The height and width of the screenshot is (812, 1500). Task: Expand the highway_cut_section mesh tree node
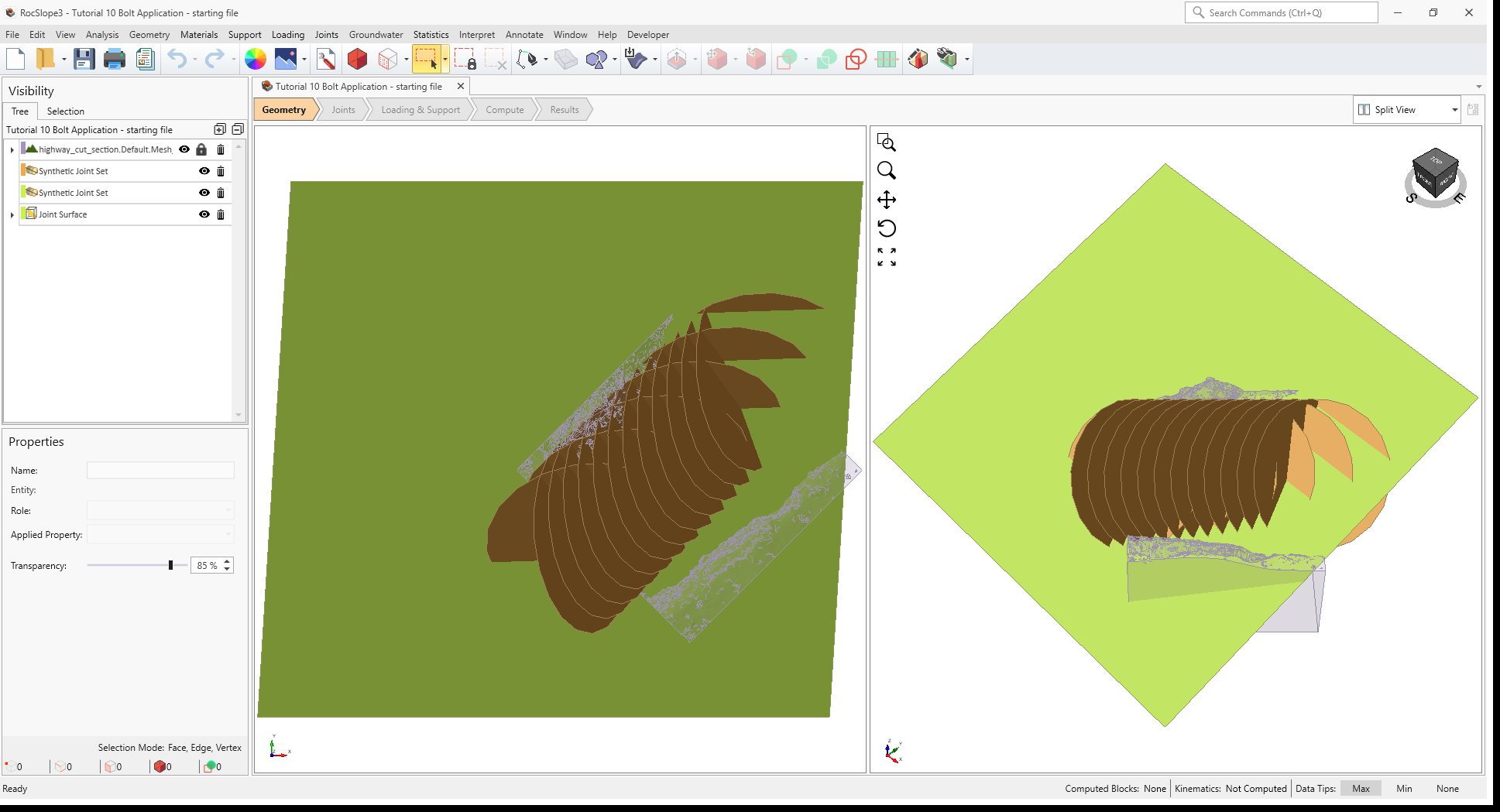pos(12,149)
